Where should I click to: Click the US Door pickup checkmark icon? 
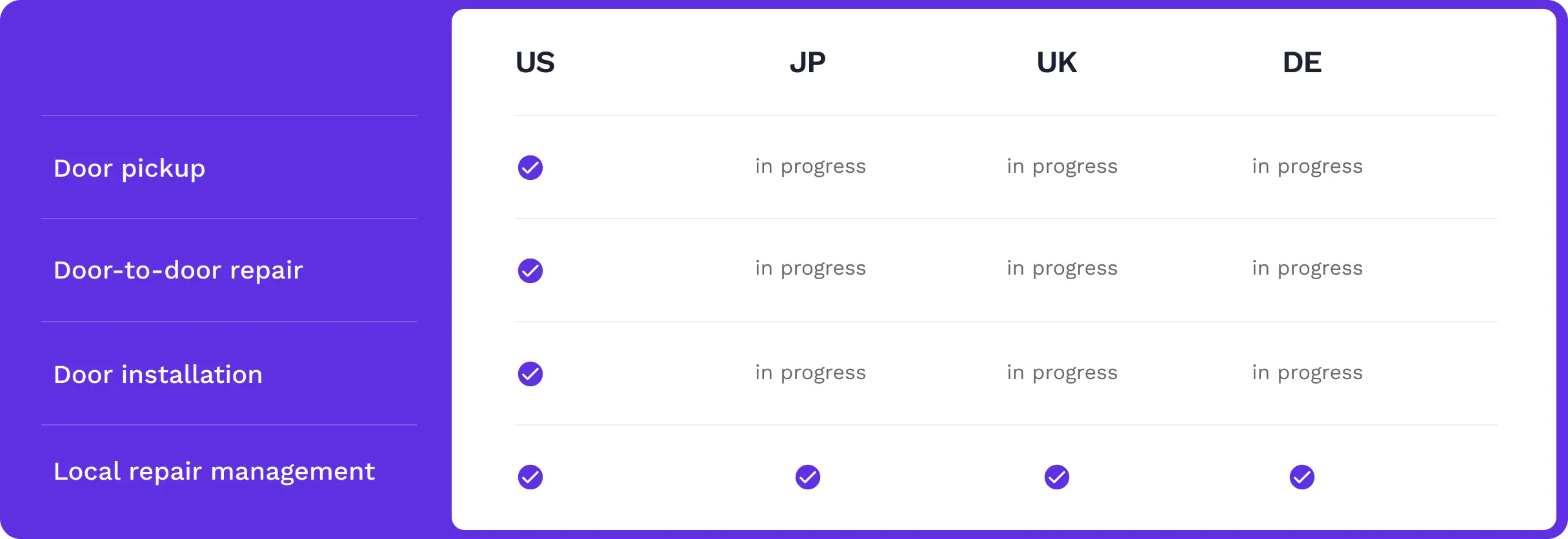[x=530, y=168]
